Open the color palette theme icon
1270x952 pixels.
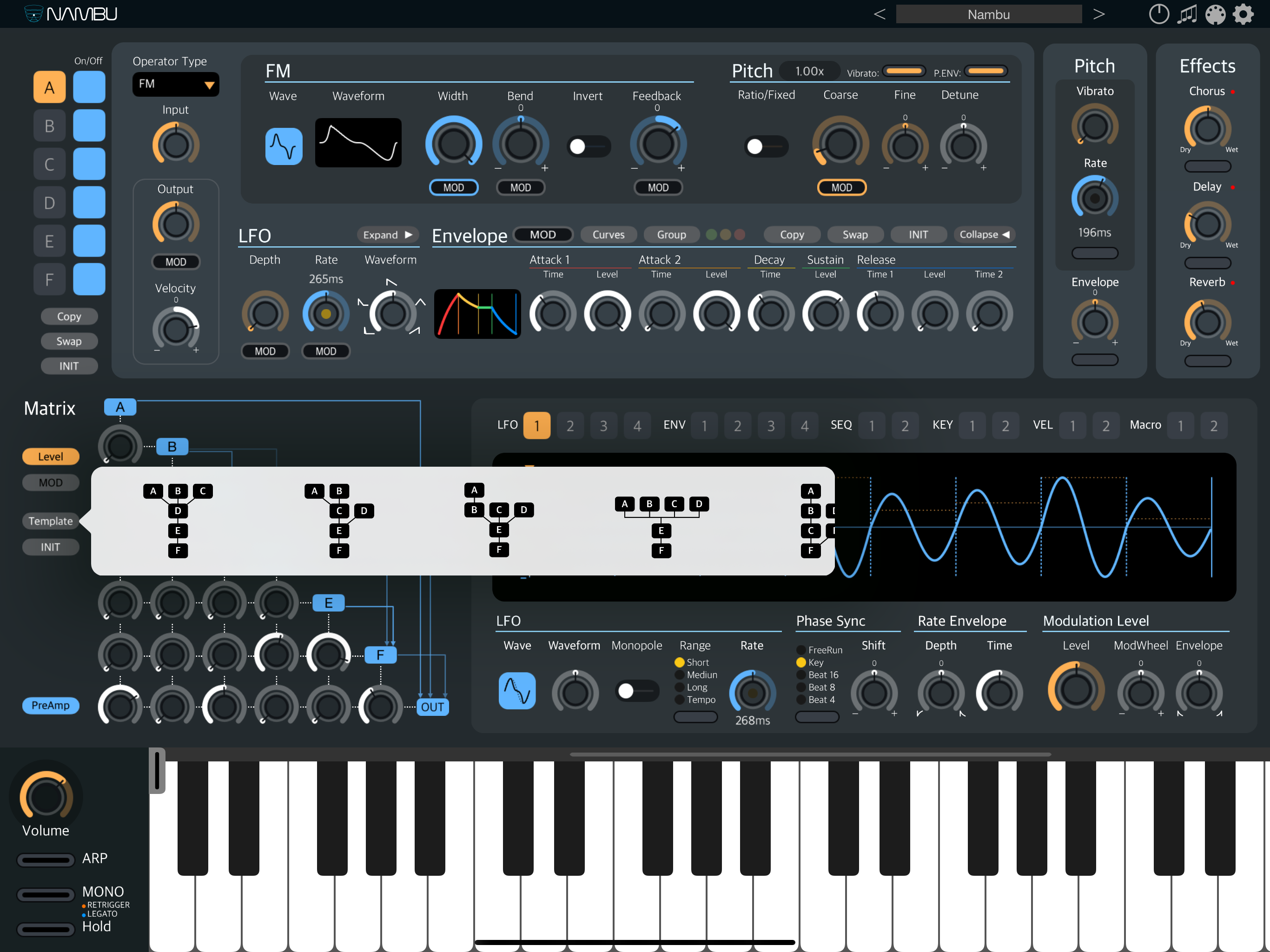click(1215, 14)
